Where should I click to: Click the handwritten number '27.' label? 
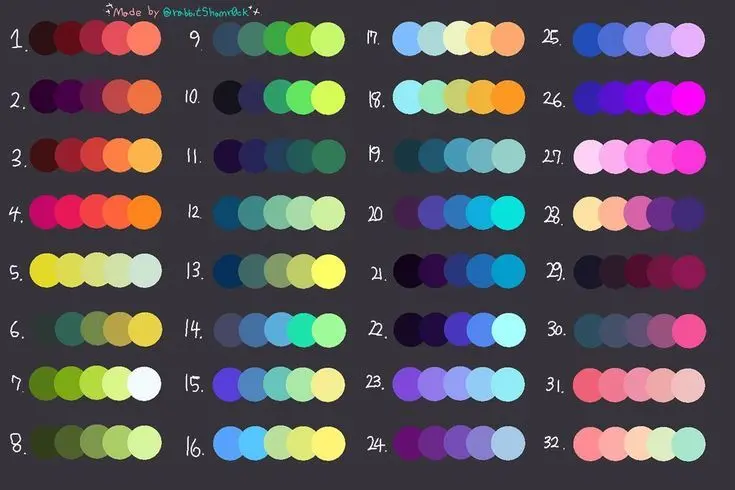(553, 156)
